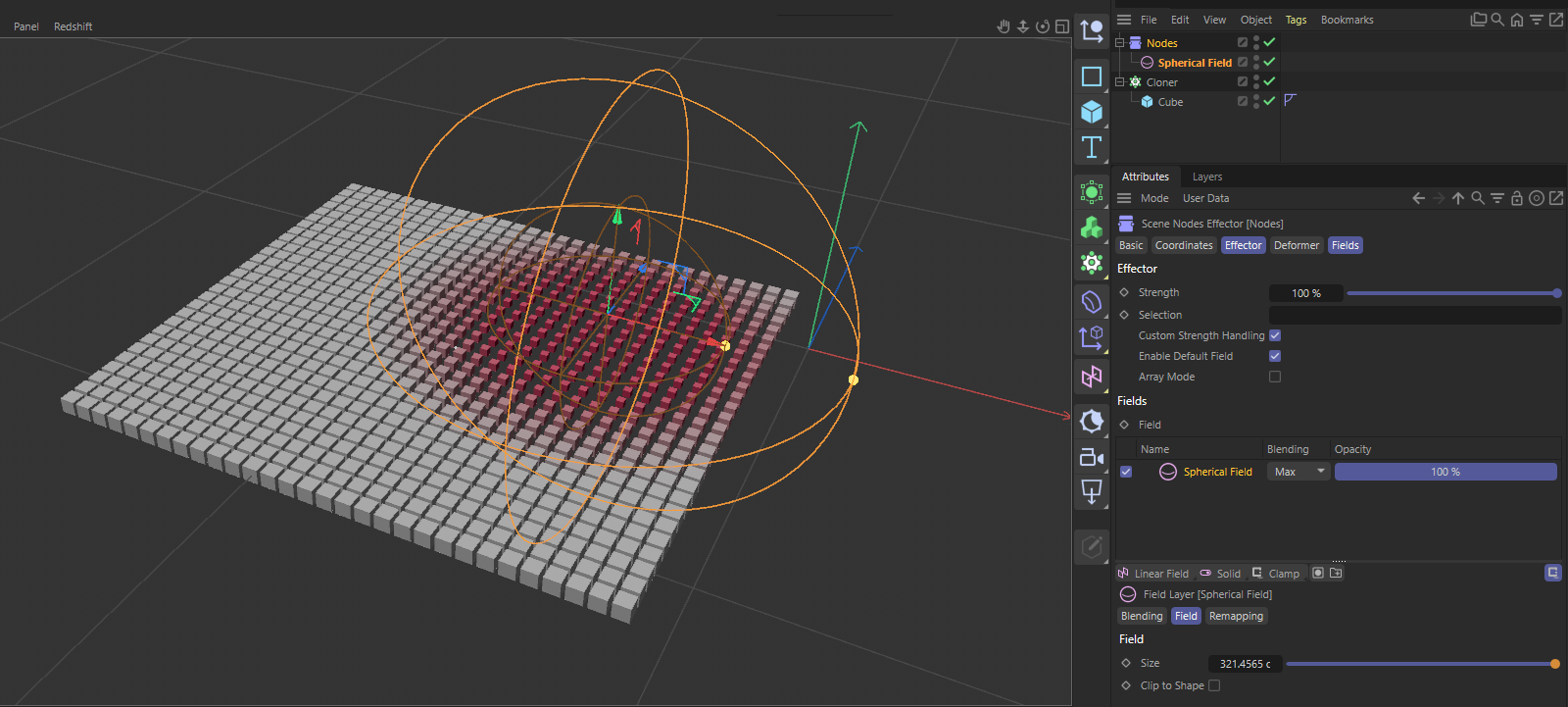Enable the Array Mode checkbox

[x=1275, y=377]
